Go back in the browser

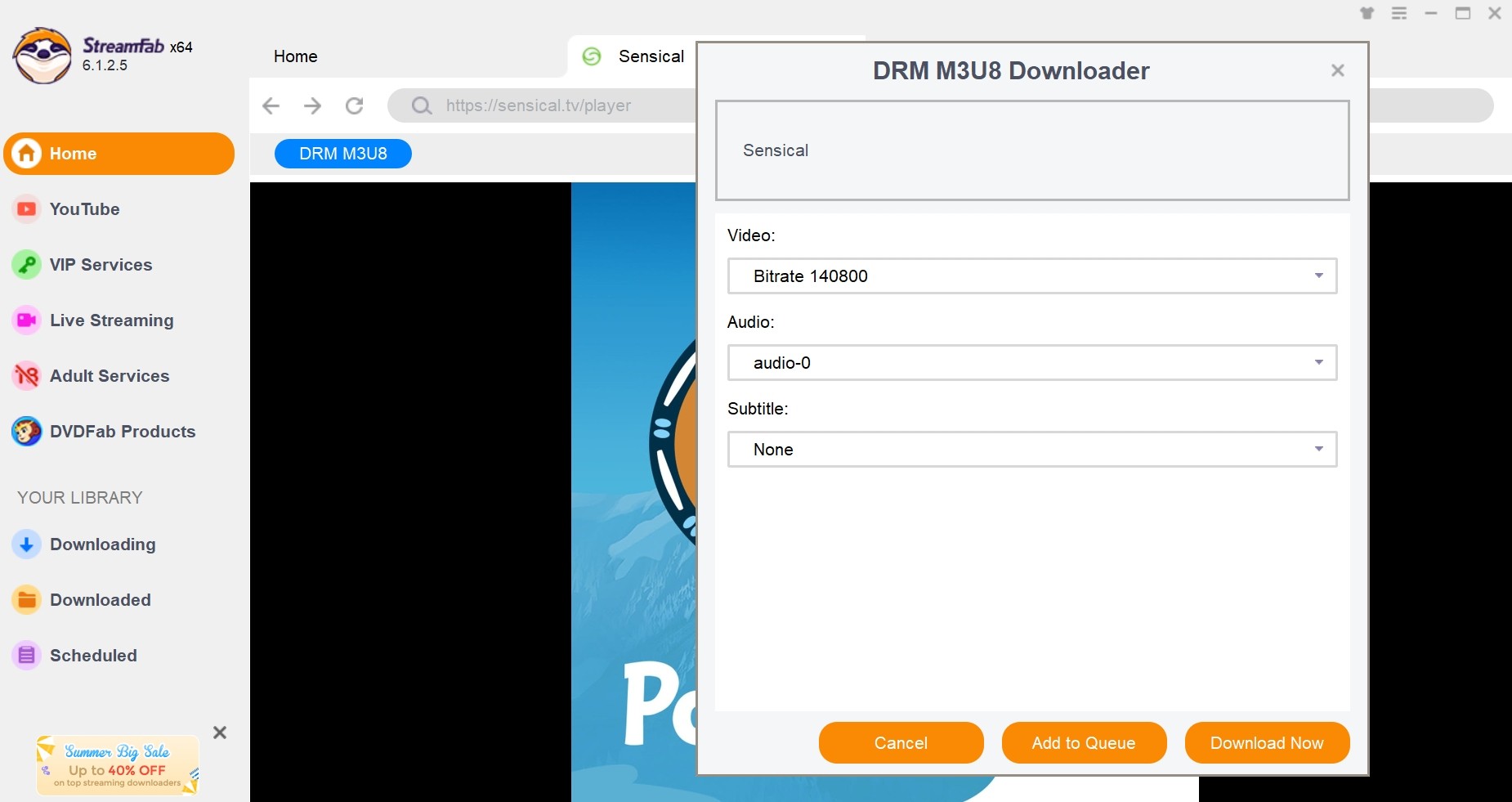tap(271, 105)
